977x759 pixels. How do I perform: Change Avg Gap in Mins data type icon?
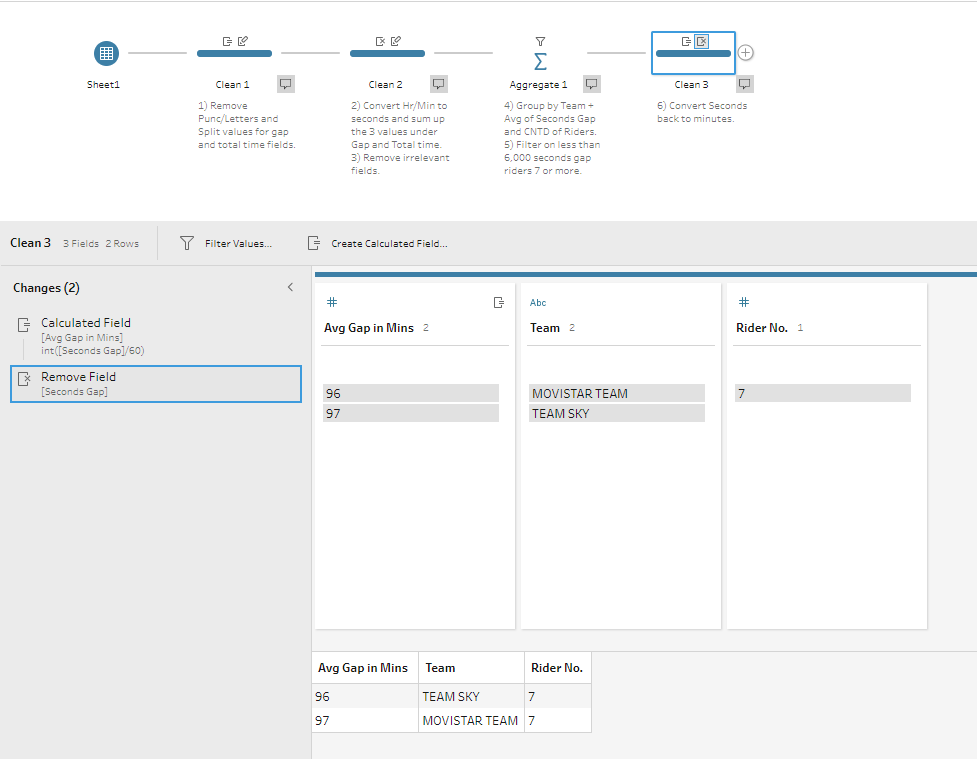332,302
